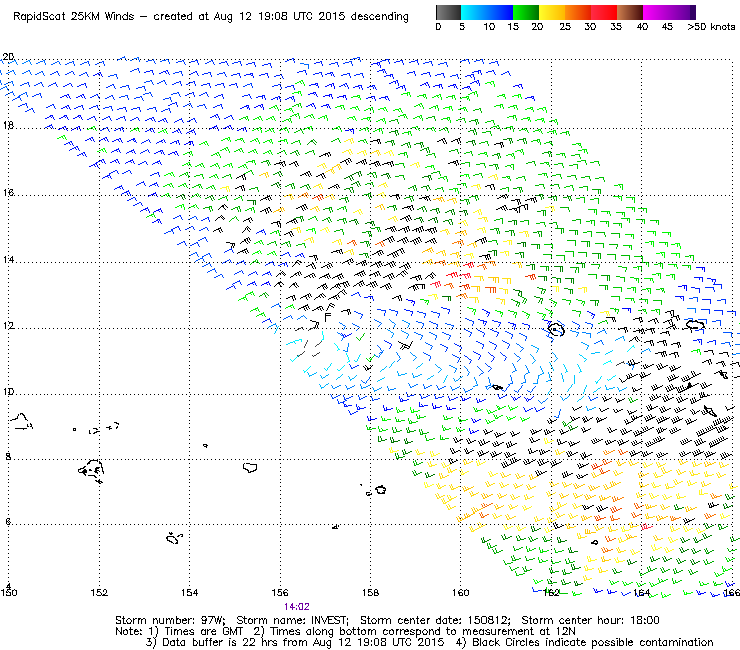Click the 'Times are GMT' note
Image resolution: width=740 pixels, height=650 pixels.
pos(203,632)
